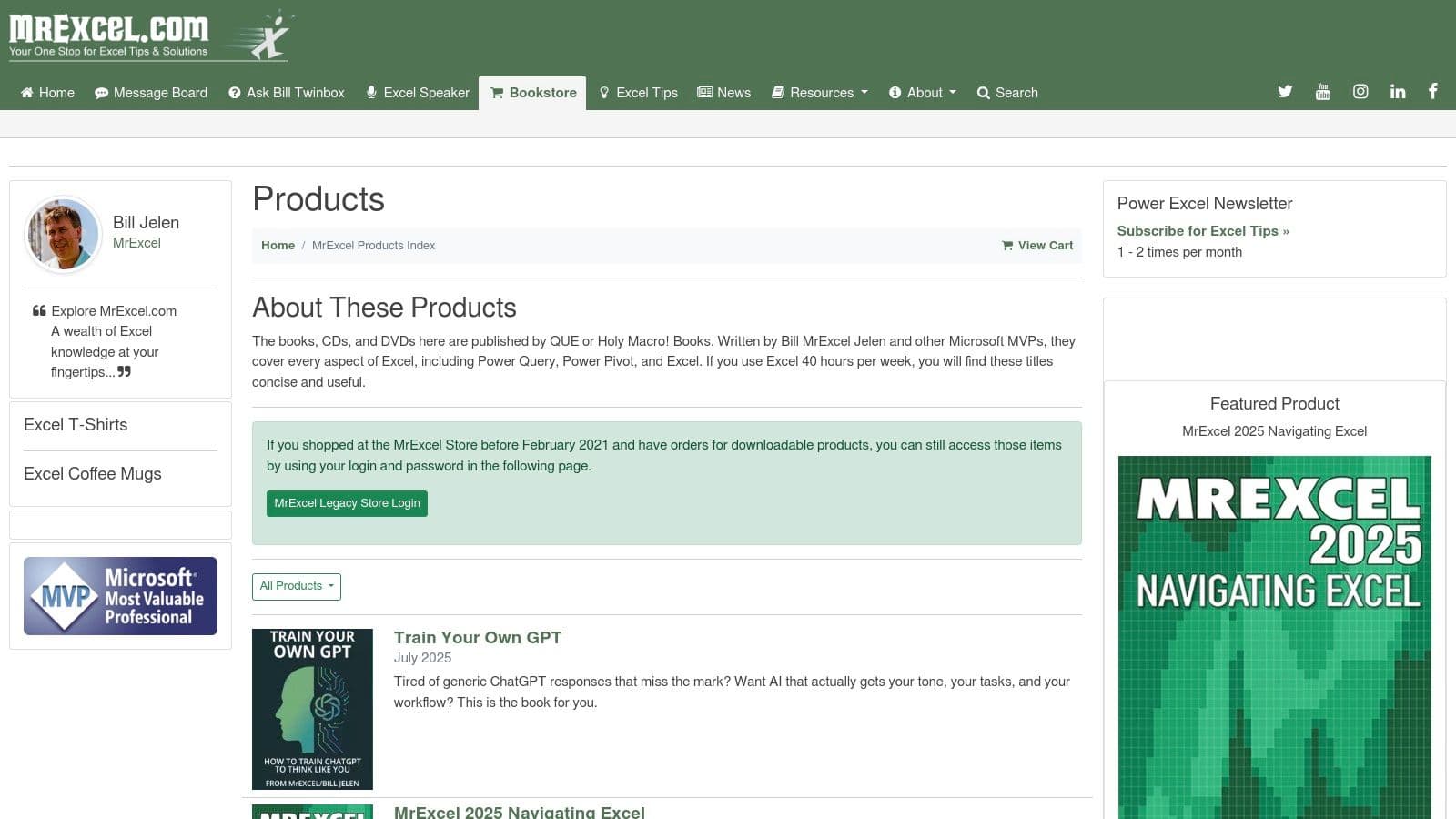Go to the Message Board menu item
This screenshot has width=1456, height=819.
pyautogui.click(x=151, y=93)
